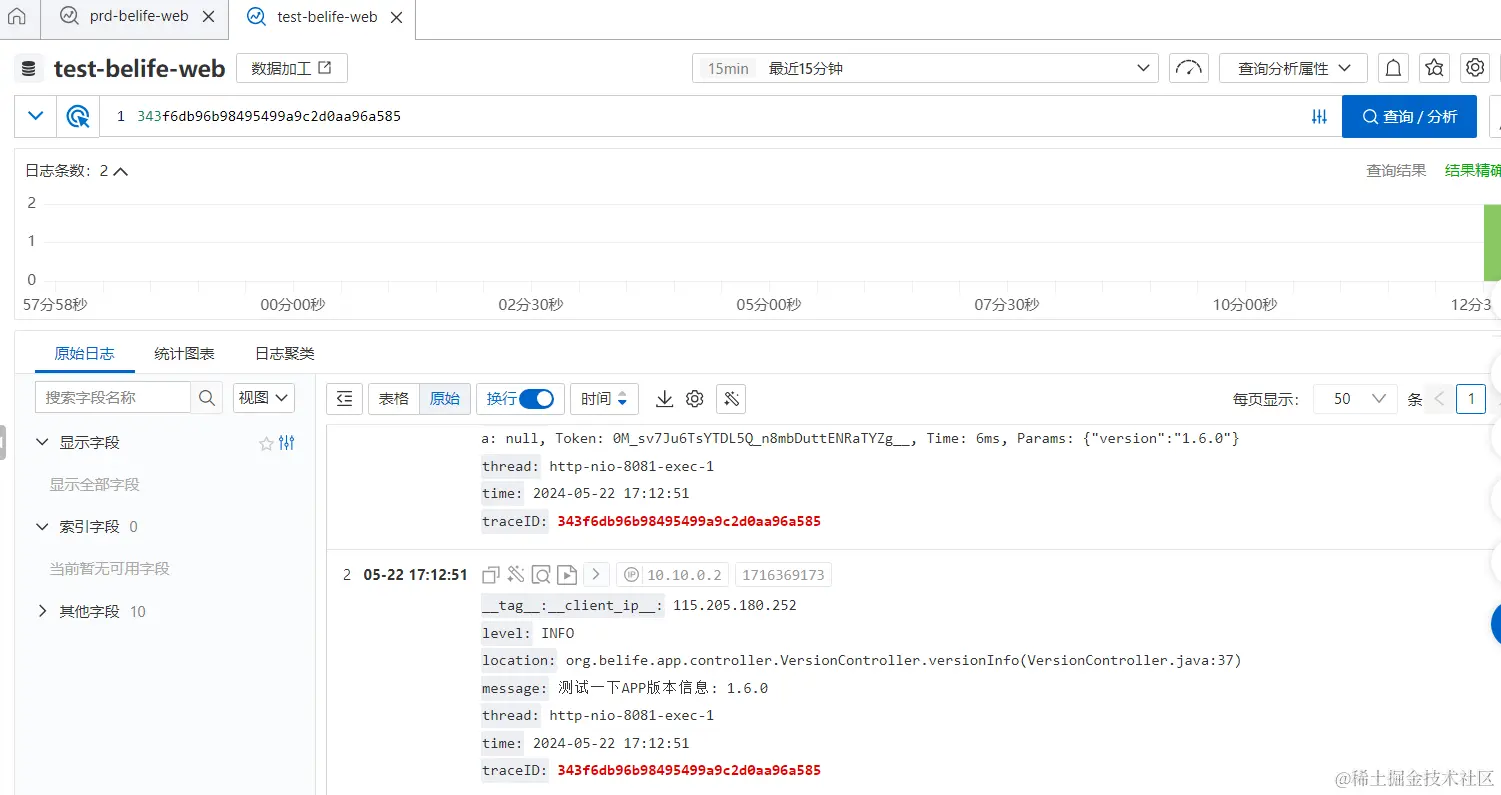Open the 数据加工 data processing link
Screen dimensions: 1501x795
[292, 68]
